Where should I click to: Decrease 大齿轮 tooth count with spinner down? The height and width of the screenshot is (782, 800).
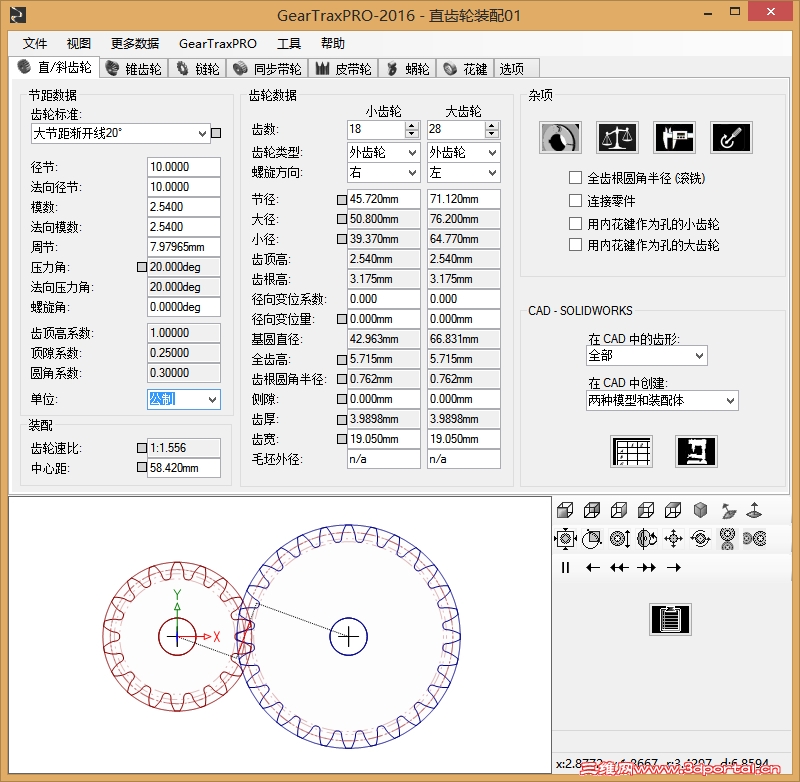pos(491,134)
